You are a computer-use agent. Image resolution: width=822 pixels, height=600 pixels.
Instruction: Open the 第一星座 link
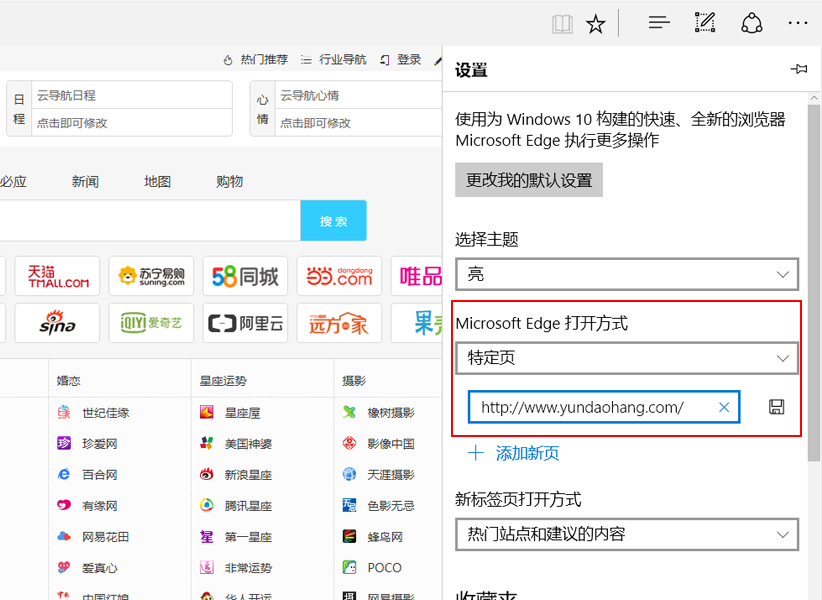coord(248,537)
